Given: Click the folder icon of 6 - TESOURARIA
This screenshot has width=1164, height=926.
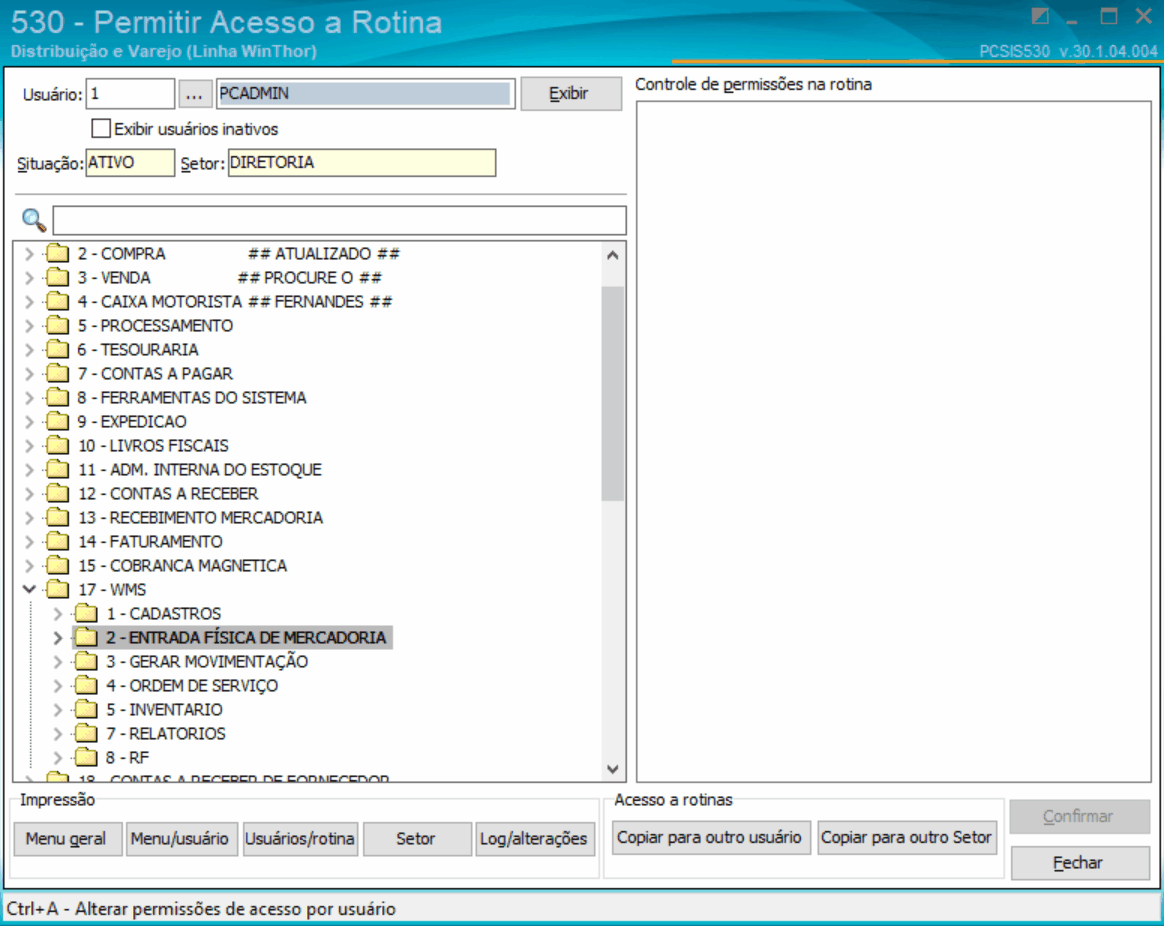Looking at the screenshot, I should [x=57, y=350].
